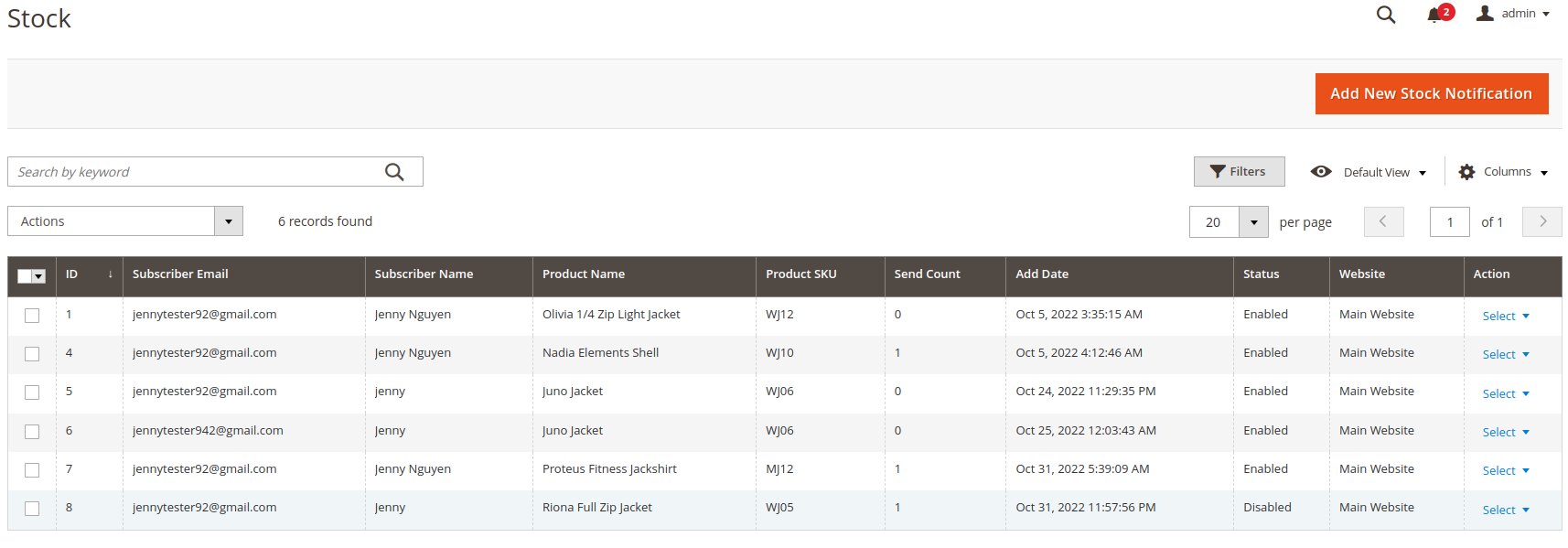This screenshot has height=548, width=1568.
Task: Click Add New Stock Notification button
Action: pyautogui.click(x=1431, y=93)
